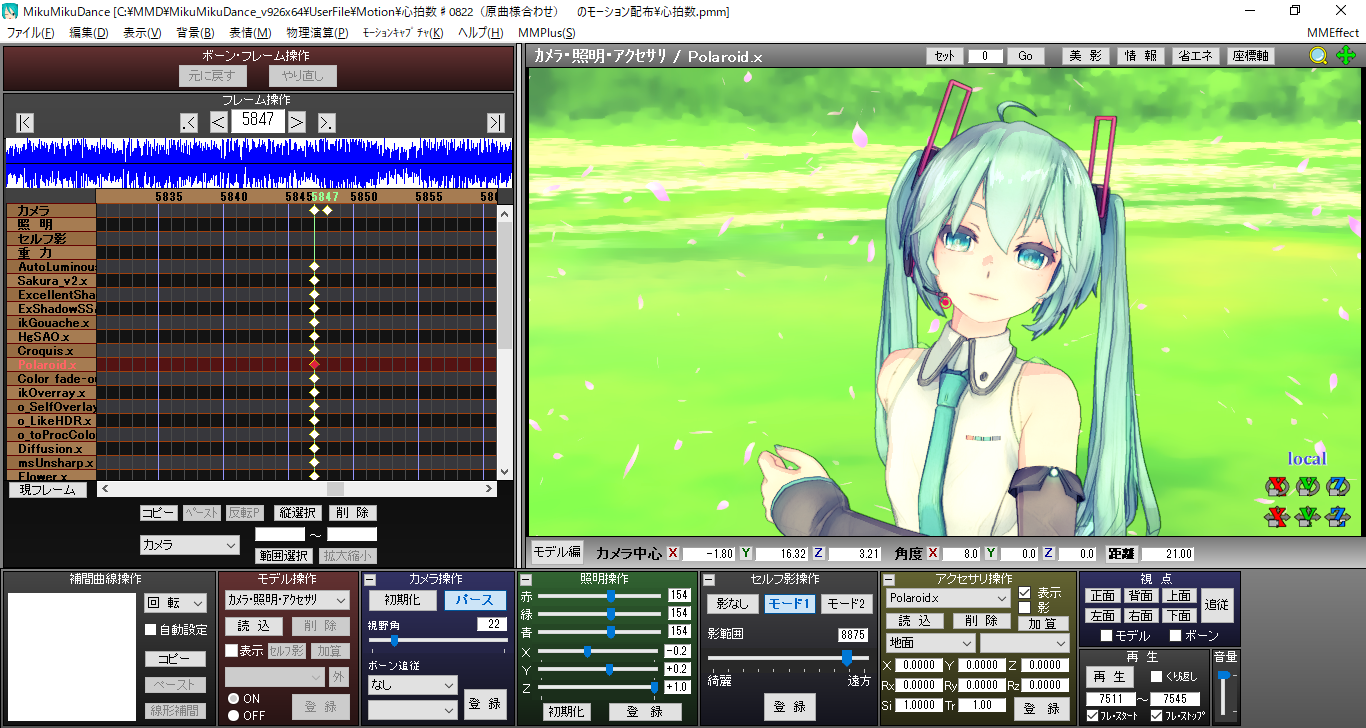The width and height of the screenshot is (1366, 728).
Task: Open the 編集(D) menu
Action: [89, 33]
